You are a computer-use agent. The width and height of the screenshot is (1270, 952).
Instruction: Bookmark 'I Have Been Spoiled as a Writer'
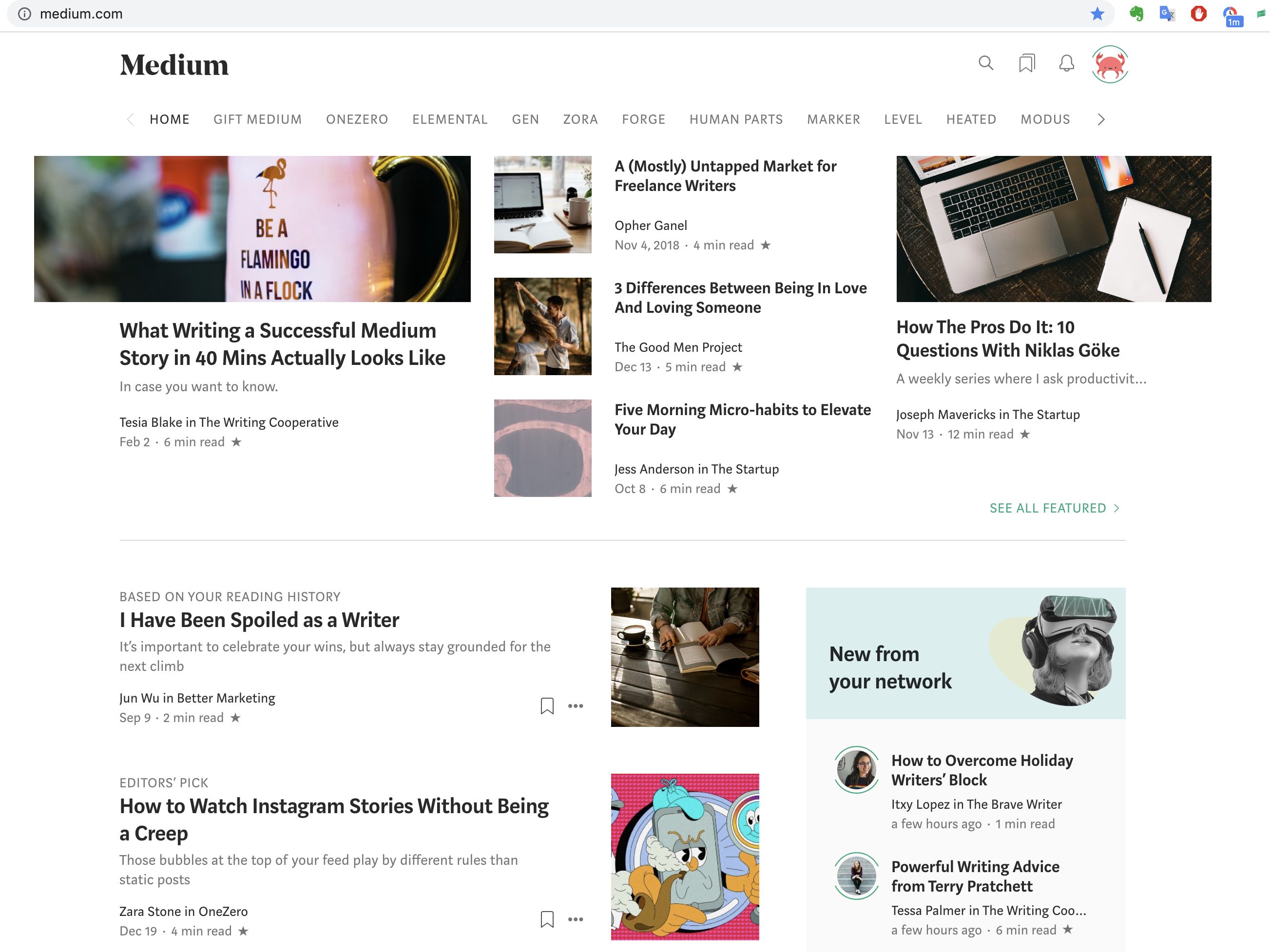click(547, 706)
